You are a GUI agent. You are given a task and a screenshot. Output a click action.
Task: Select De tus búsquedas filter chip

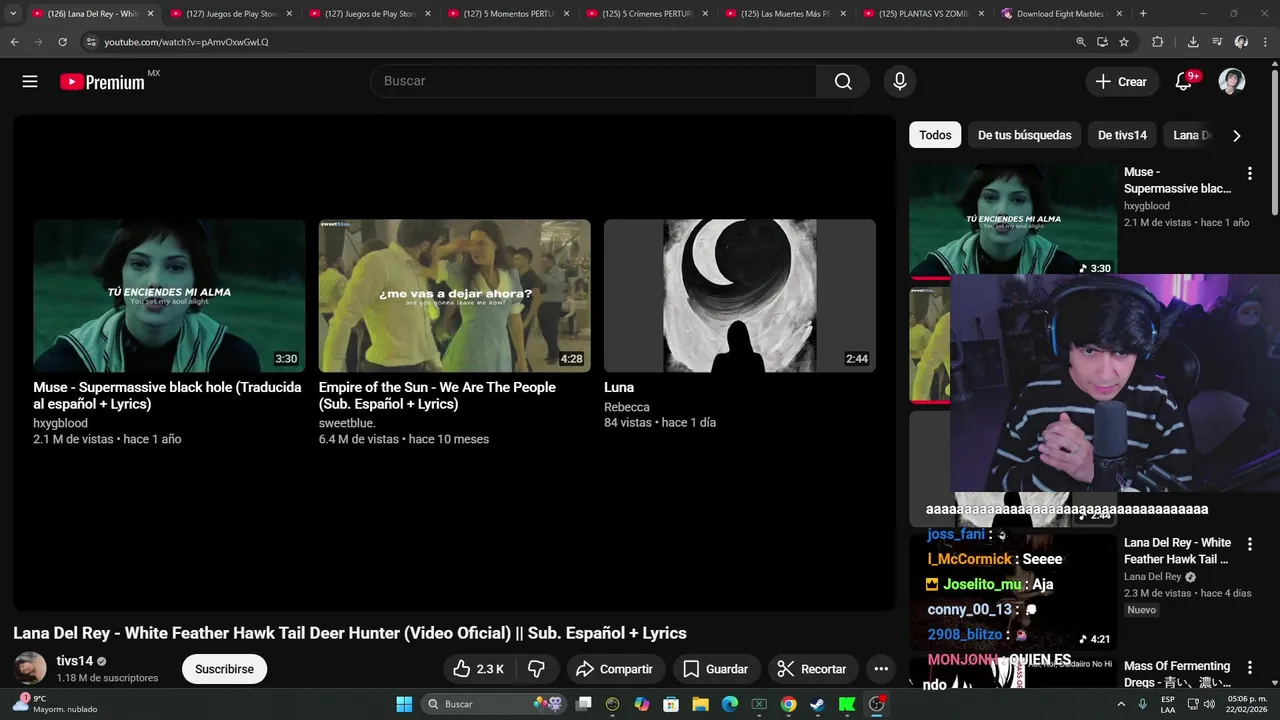point(1024,135)
